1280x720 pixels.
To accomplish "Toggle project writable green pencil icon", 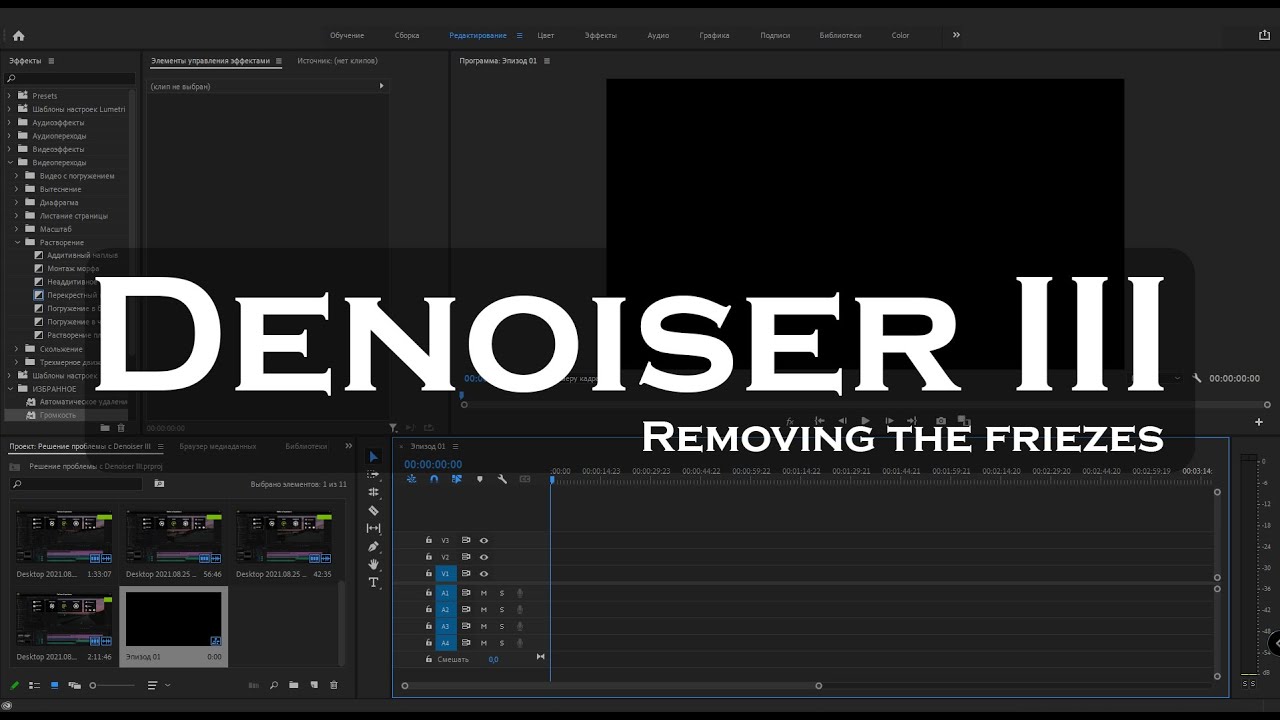I will coord(15,685).
